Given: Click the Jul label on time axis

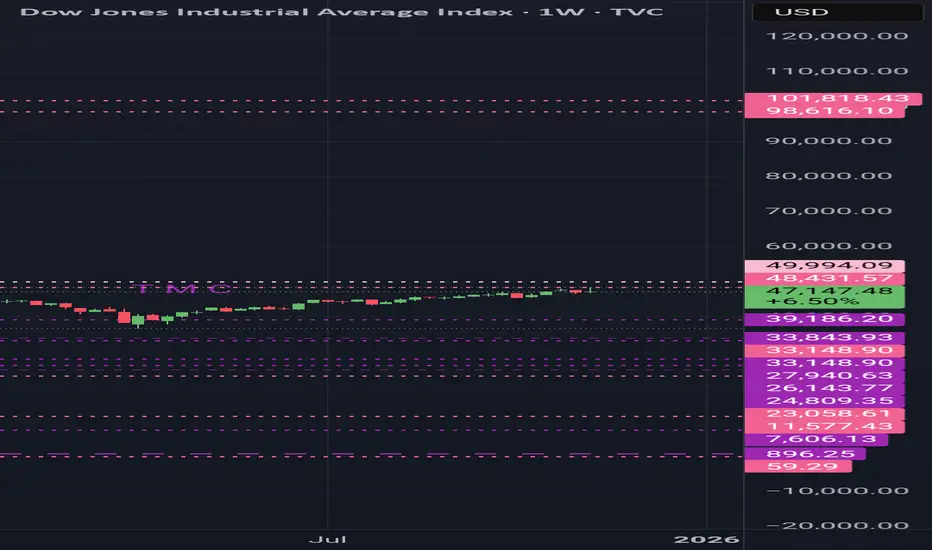Looking at the screenshot, I should [x=328, y=540].
